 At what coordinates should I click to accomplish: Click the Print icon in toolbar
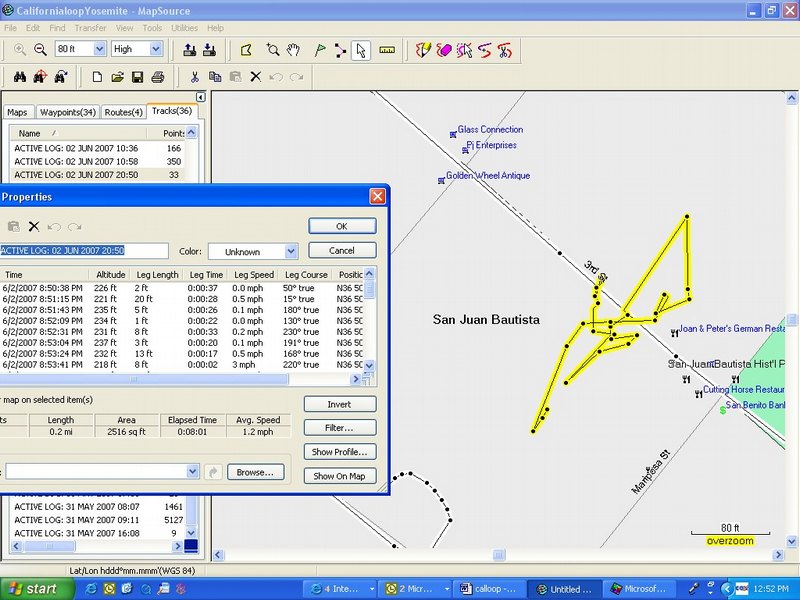159,77
